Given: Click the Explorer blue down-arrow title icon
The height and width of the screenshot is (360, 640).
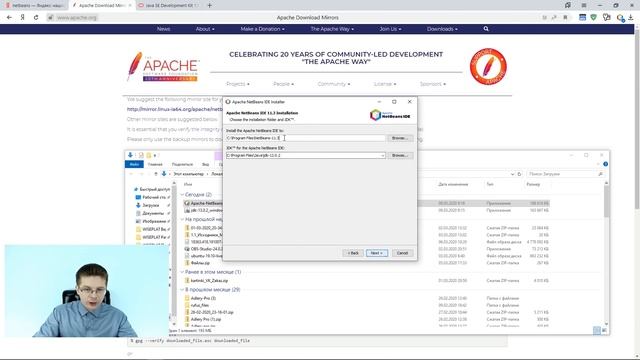Looking at the screenshot, I should click(x=130, y=155).
